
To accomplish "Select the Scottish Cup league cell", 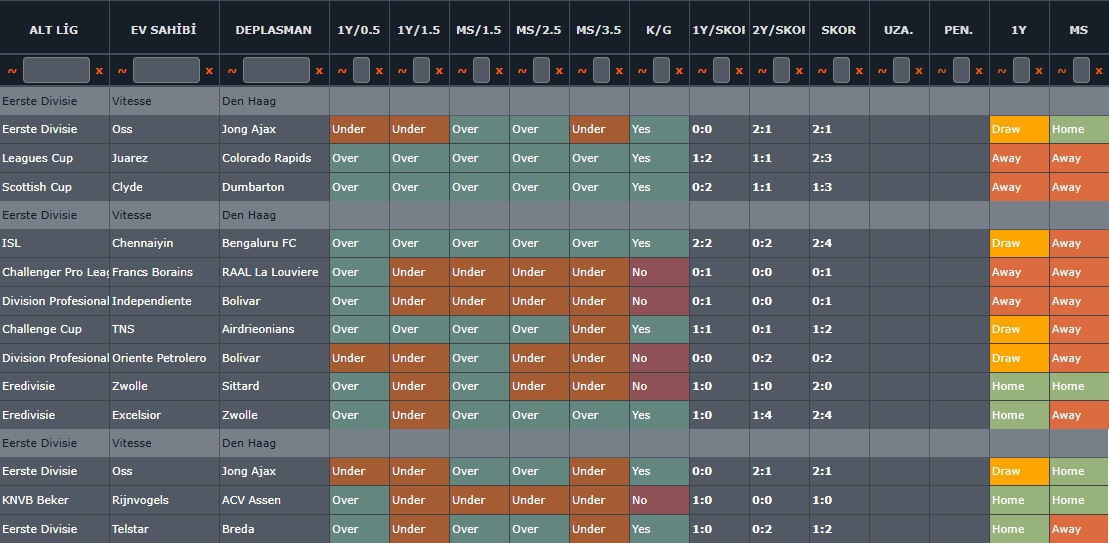I will pos(54,187).
